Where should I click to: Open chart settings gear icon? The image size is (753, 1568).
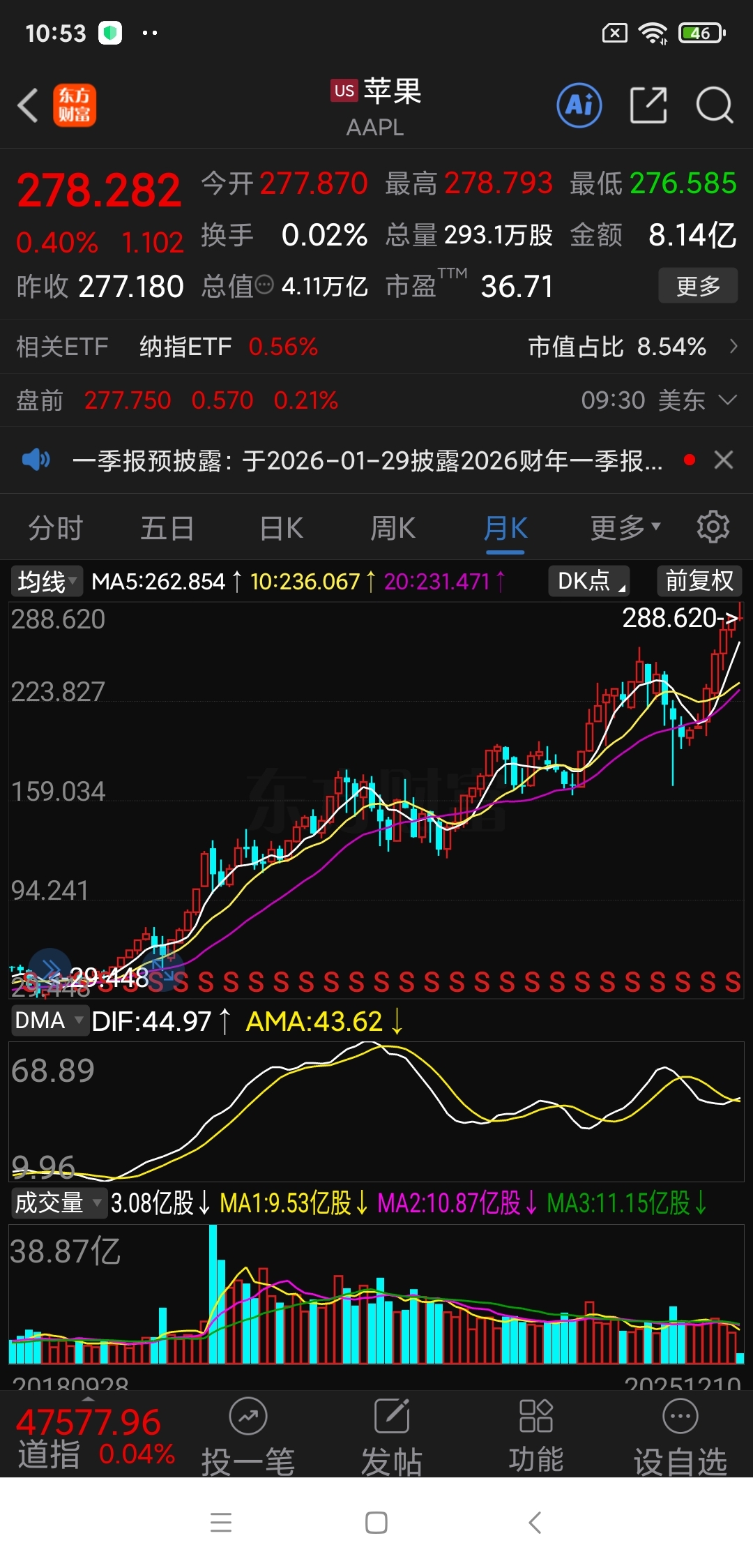(713, 527)
